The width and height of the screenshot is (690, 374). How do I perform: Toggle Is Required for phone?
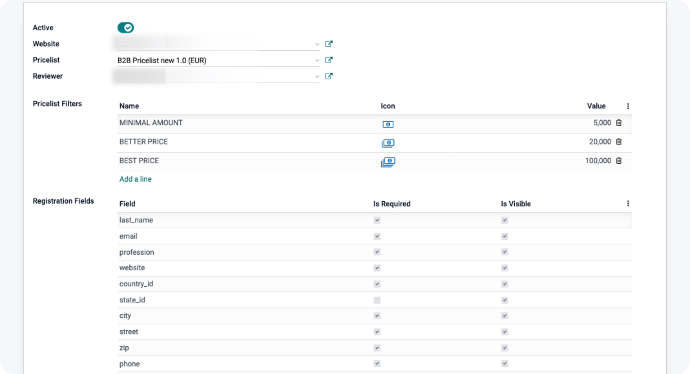[377, 364]
